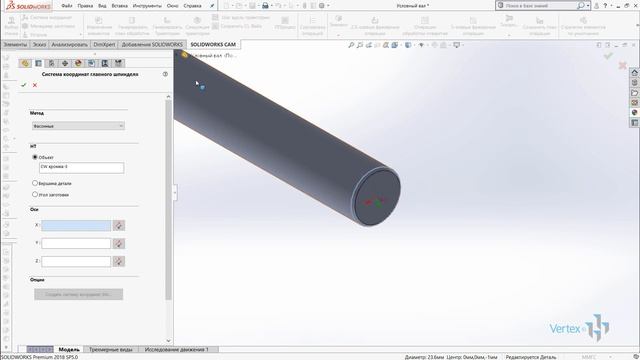640x360 pixels.
Task: Open the Справка menu
Action: click(x=192, y=6)
